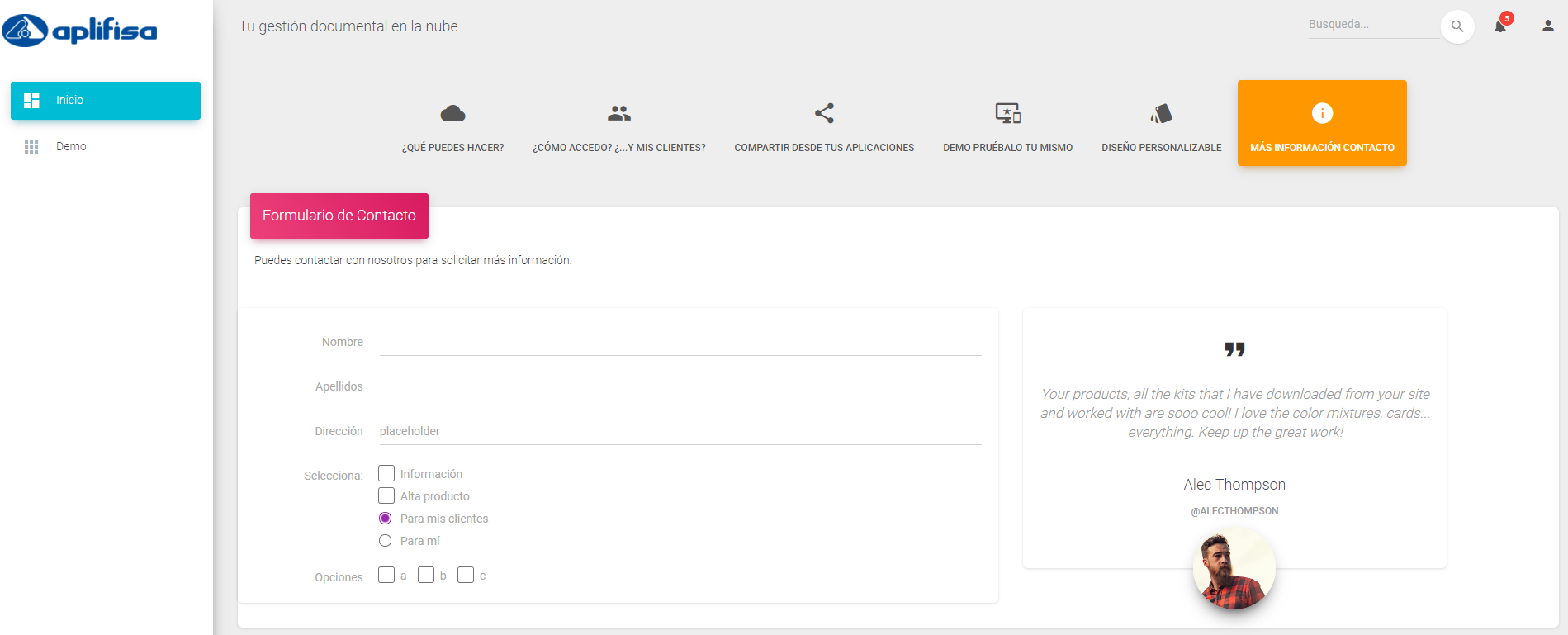
Task: Click the share icon for Compartir
Action: [x=824, y=113]
